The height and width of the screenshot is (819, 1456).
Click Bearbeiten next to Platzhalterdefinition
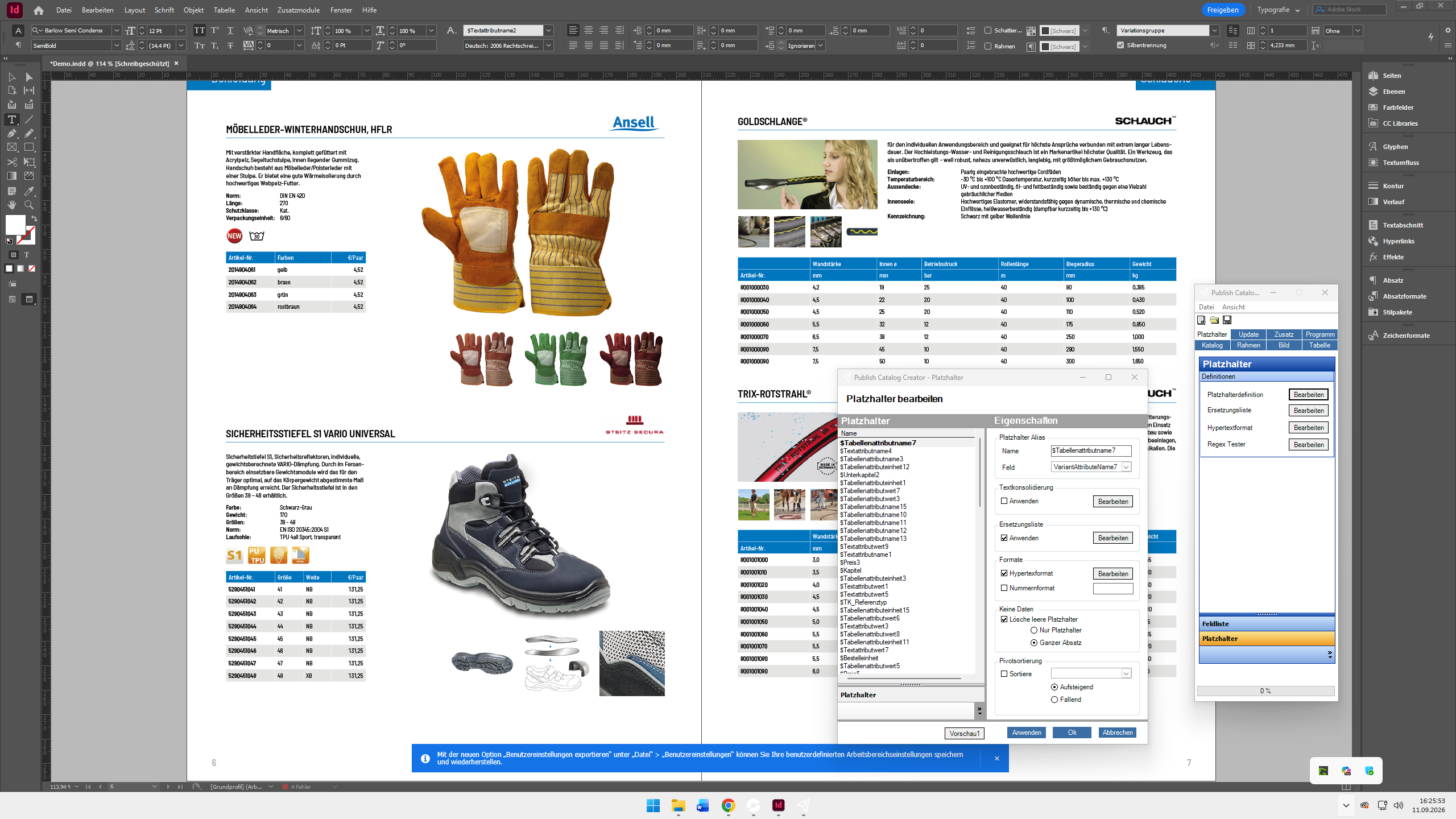pos(1308,395)
